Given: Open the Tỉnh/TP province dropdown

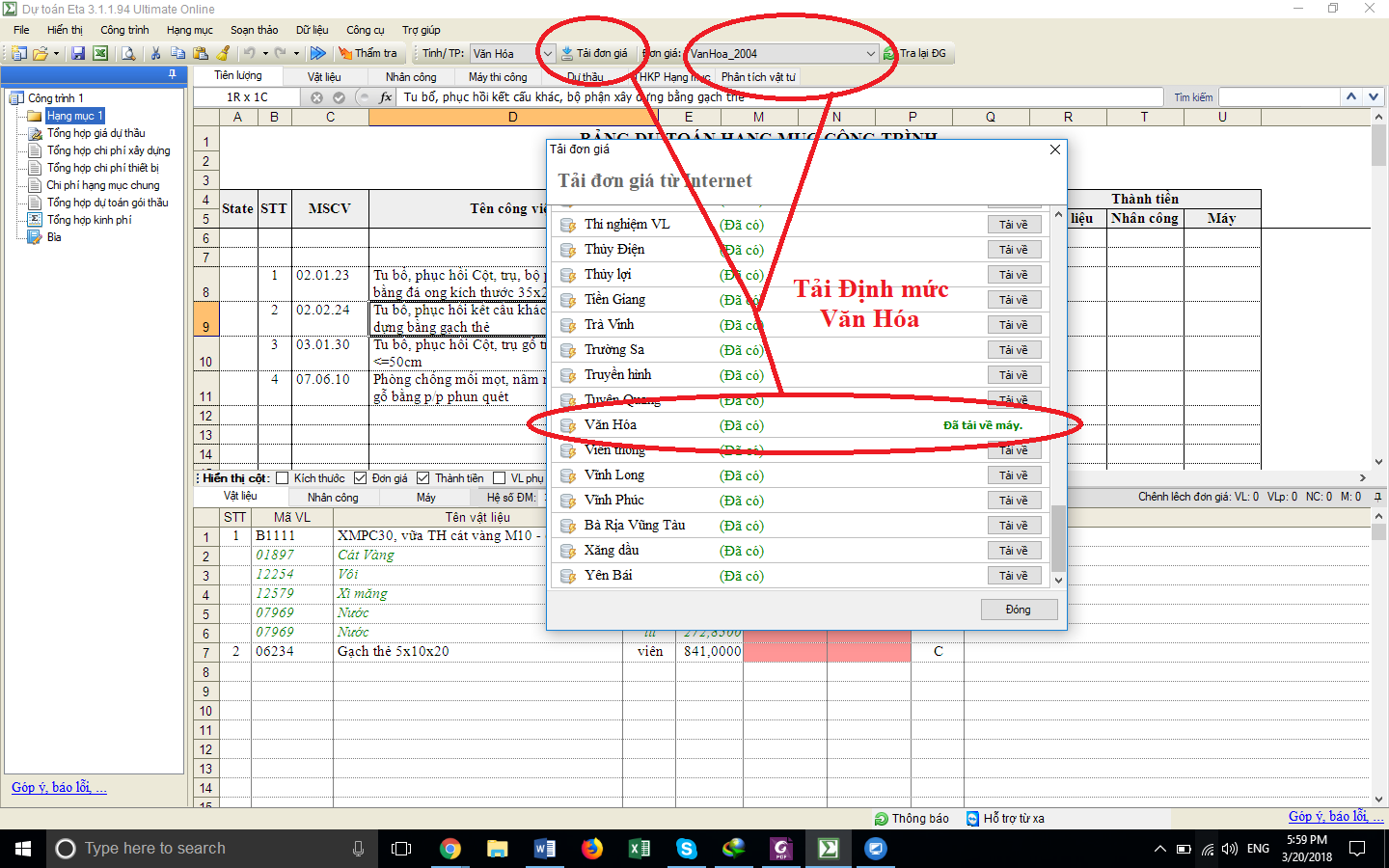Looking at the screenshot, I should tap(547, 54).
